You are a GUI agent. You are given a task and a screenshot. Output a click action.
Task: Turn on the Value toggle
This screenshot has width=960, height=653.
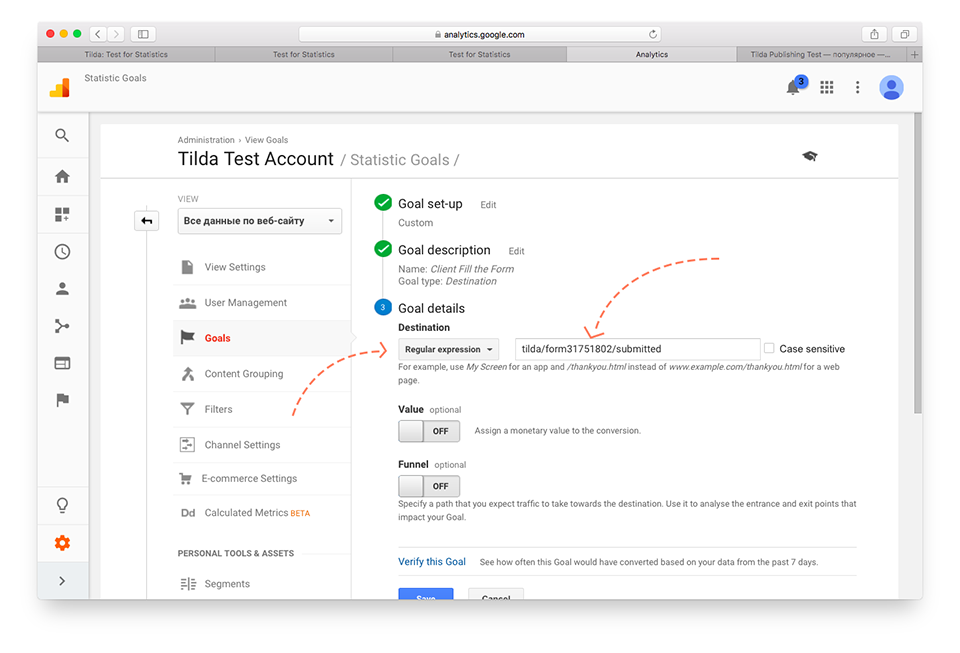[x=429, y=430]
